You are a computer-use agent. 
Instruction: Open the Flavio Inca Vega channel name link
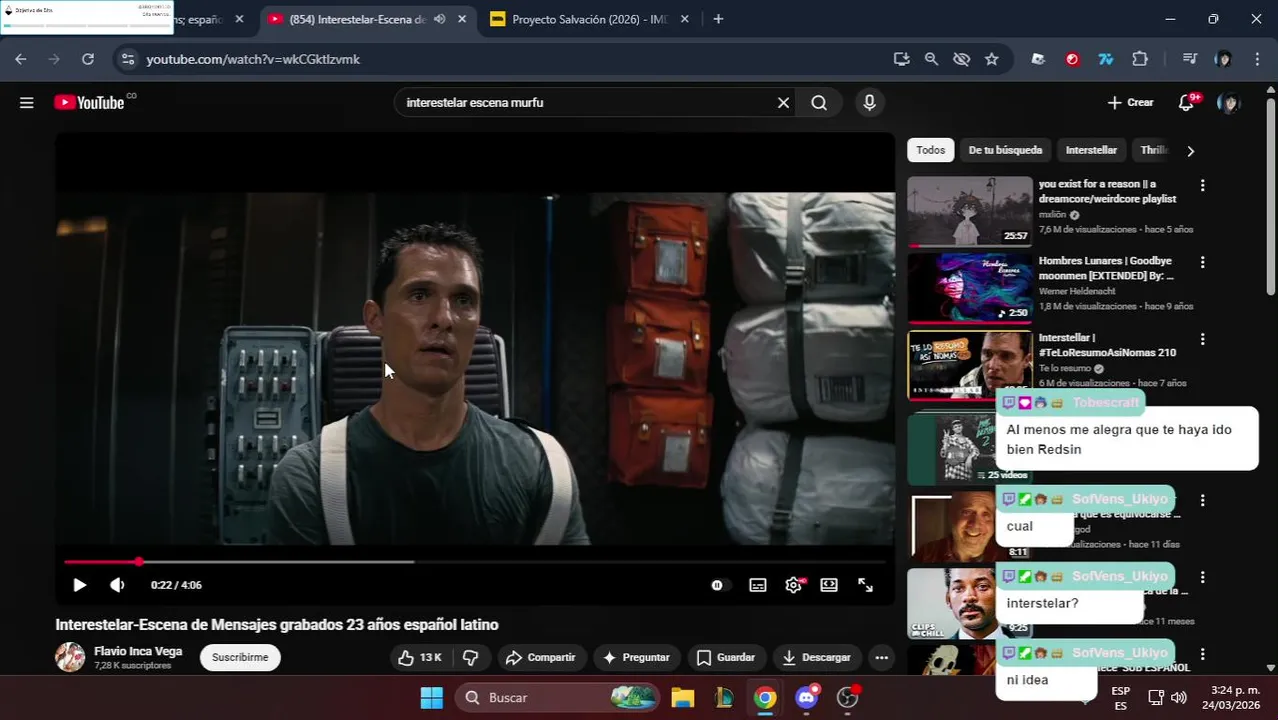pyautogui.click(x=138, y=651)
